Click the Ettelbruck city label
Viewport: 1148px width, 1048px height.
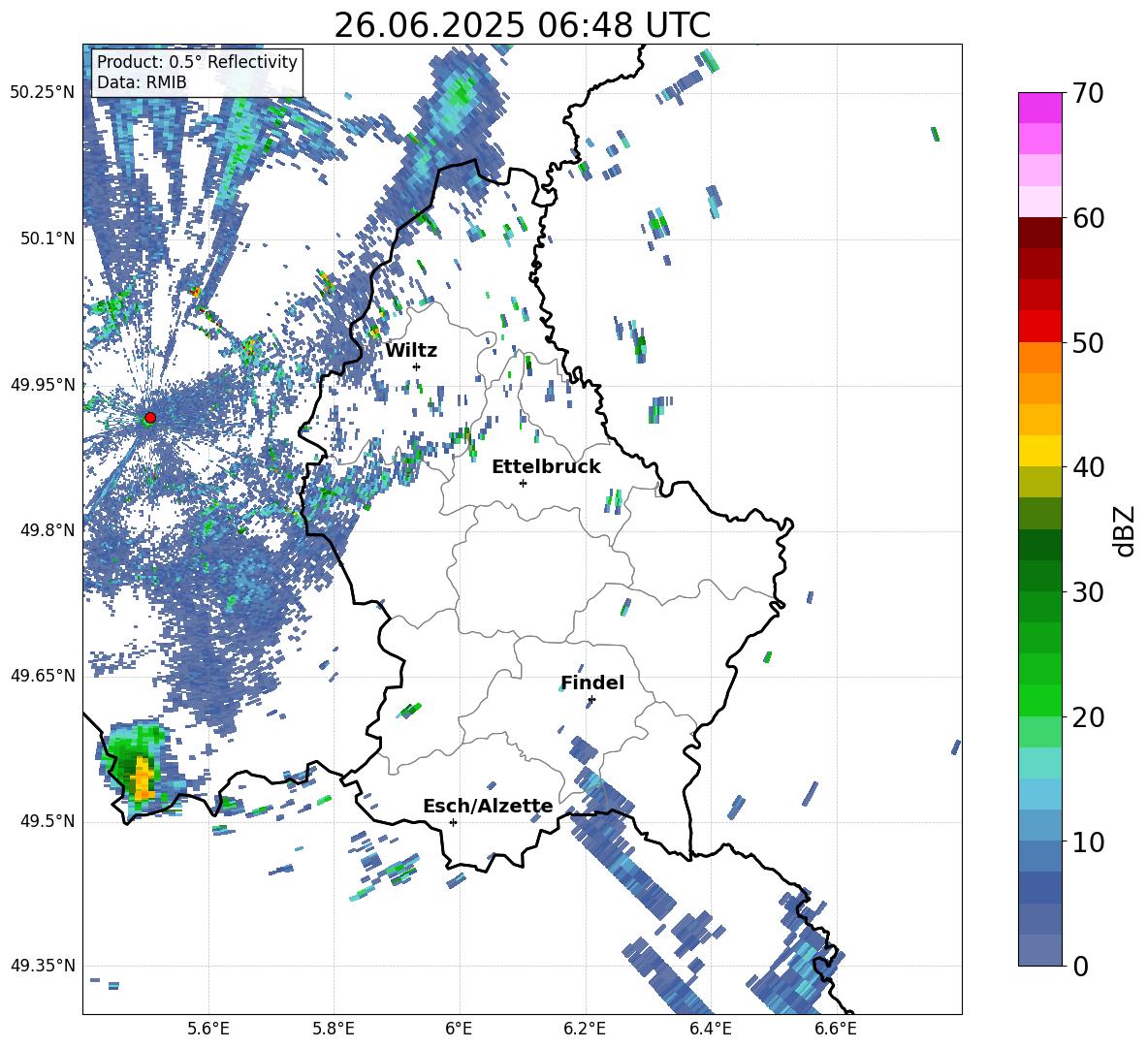(x=546, y=467)
